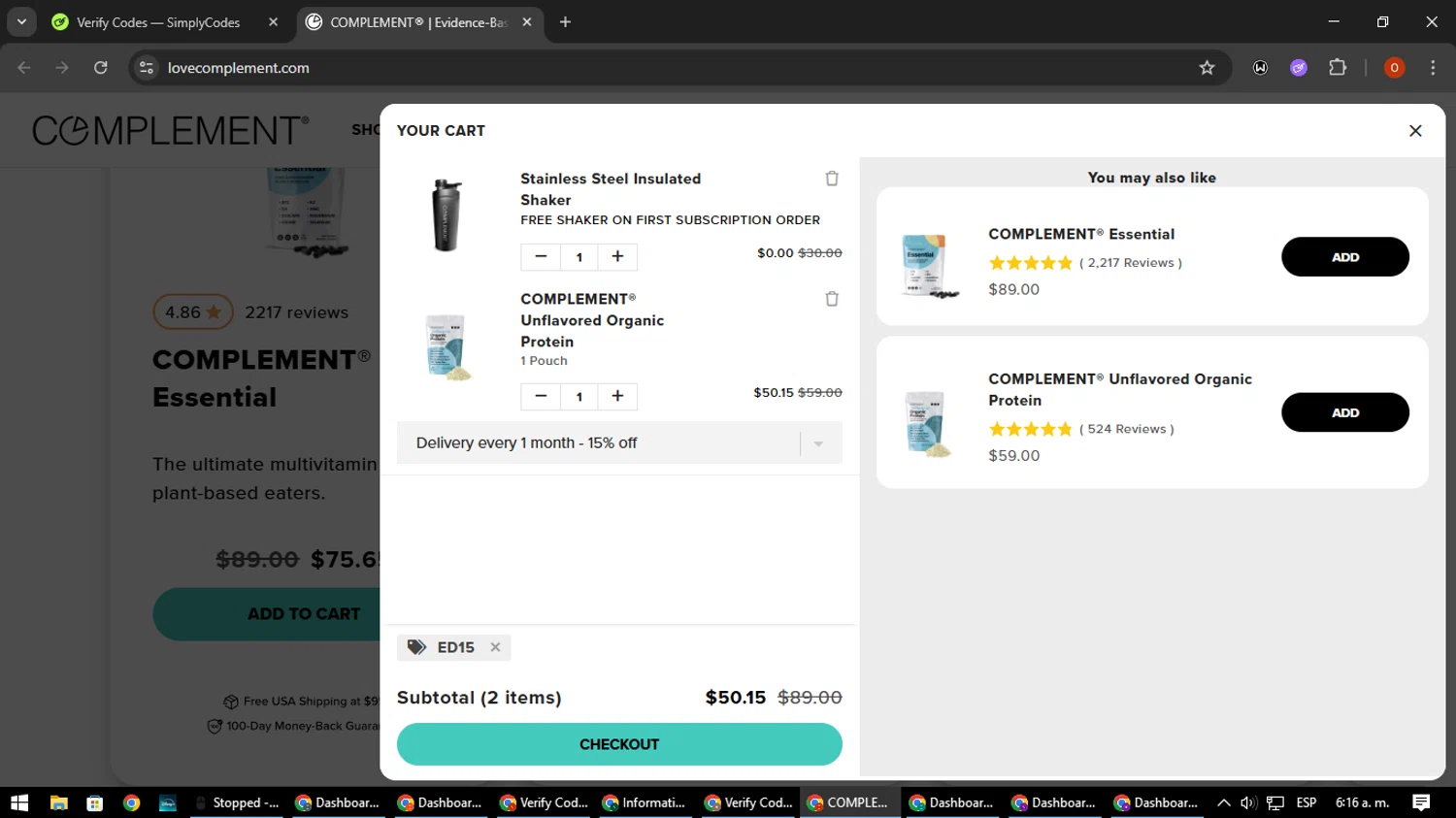Select the COMPLEMENT Evidence-Based tab
Screen dimensions: 1456x818
[418, 22]
